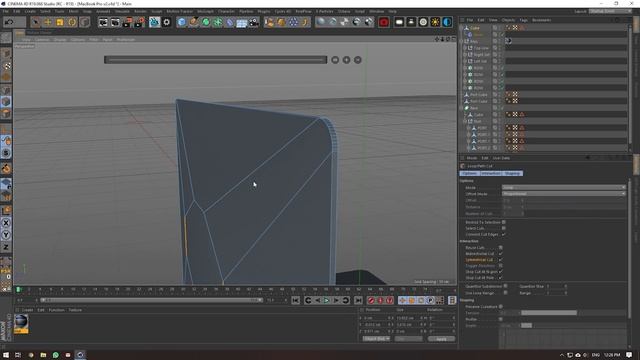Click the green Subdivision Surface generator icon
Screen dimensions: 640x360
click(206, 22)
